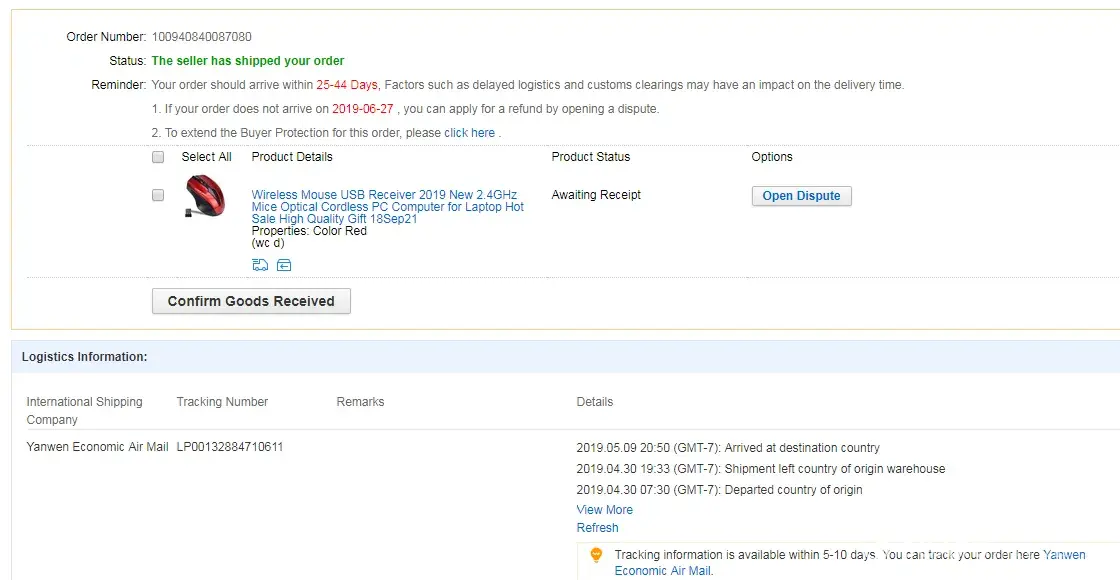Click the Logistics Information section header
This screenshot has height=580, width=1120.
point(85,357)
